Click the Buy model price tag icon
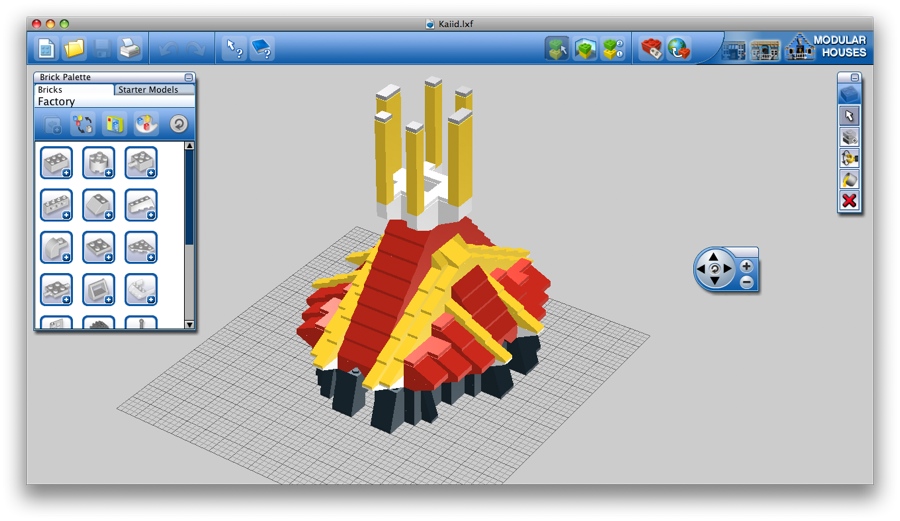The width and height of the screenshot is (900, 521). click(651, 49)
